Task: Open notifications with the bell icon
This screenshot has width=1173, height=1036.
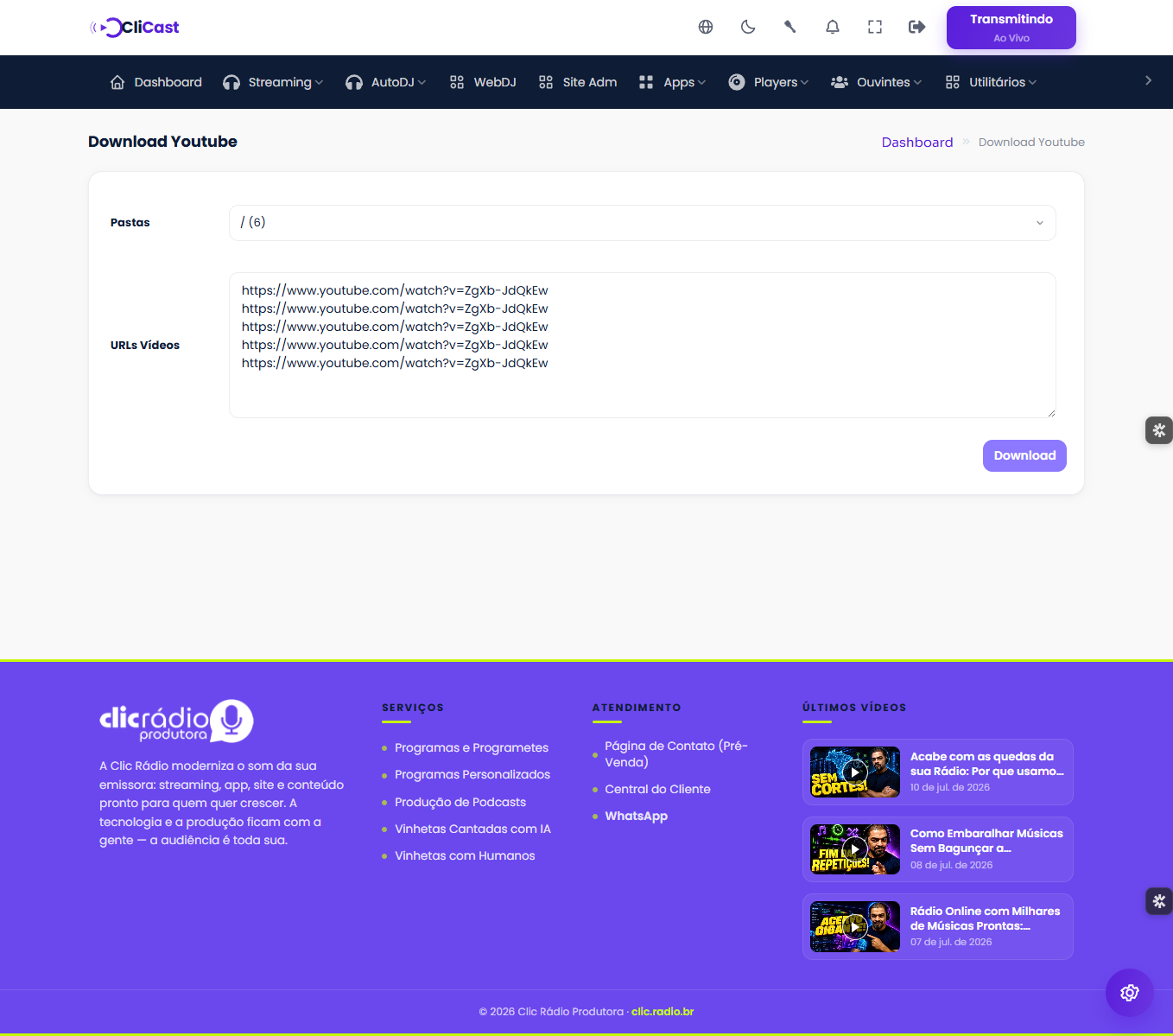Action: [x=833, y=27]
